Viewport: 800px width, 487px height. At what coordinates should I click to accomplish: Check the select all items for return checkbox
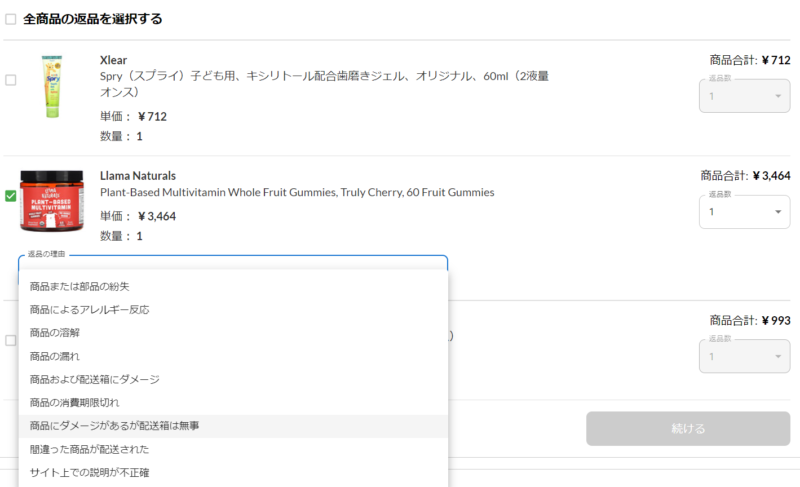tap(11, 19)
